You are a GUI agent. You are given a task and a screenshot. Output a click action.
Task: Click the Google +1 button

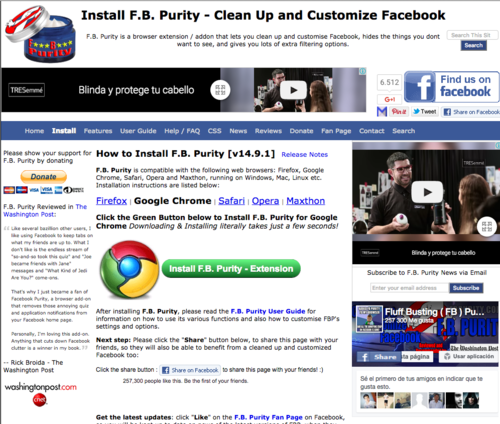coord(389,99)
